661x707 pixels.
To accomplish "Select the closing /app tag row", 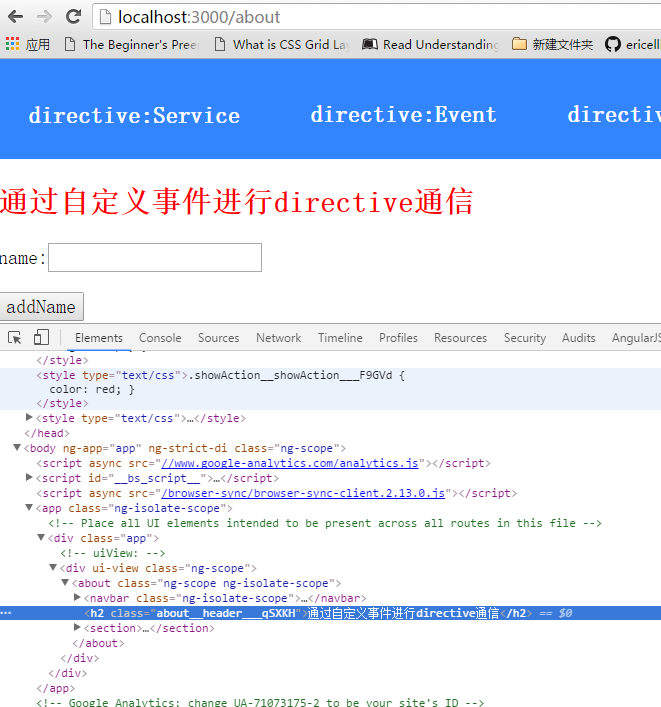I will [55, 688].
